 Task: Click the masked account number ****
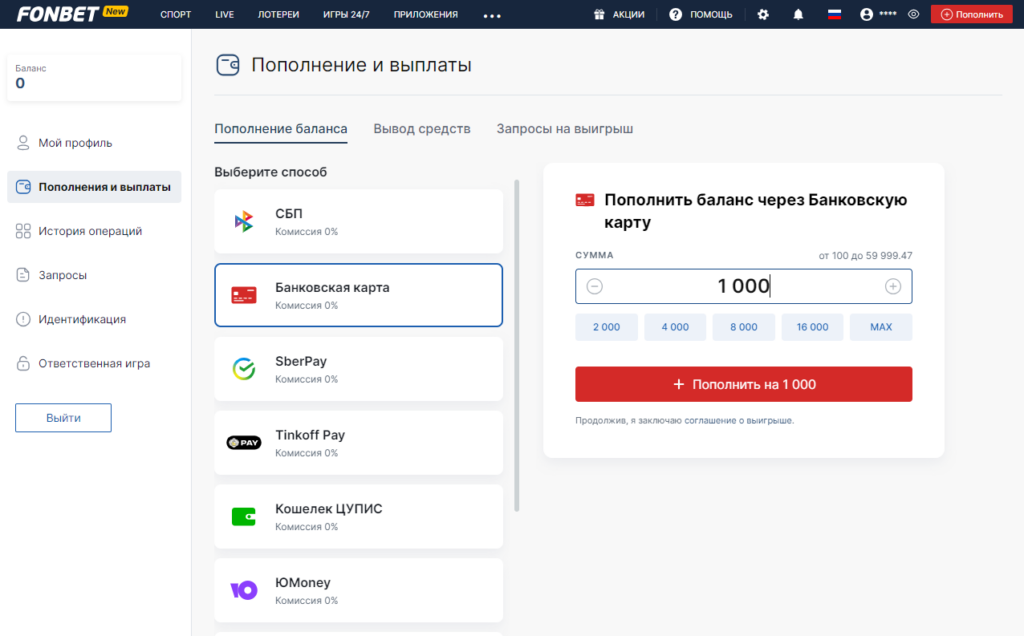[x=888, y=14]
